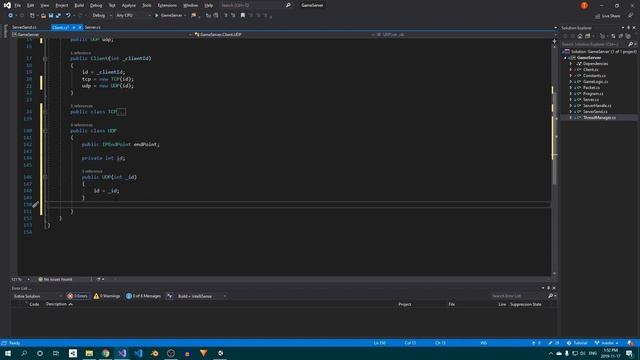Viewport: 640px width, 360px height.
Task: Click the Search Error List field
Action: pos(518,296)
